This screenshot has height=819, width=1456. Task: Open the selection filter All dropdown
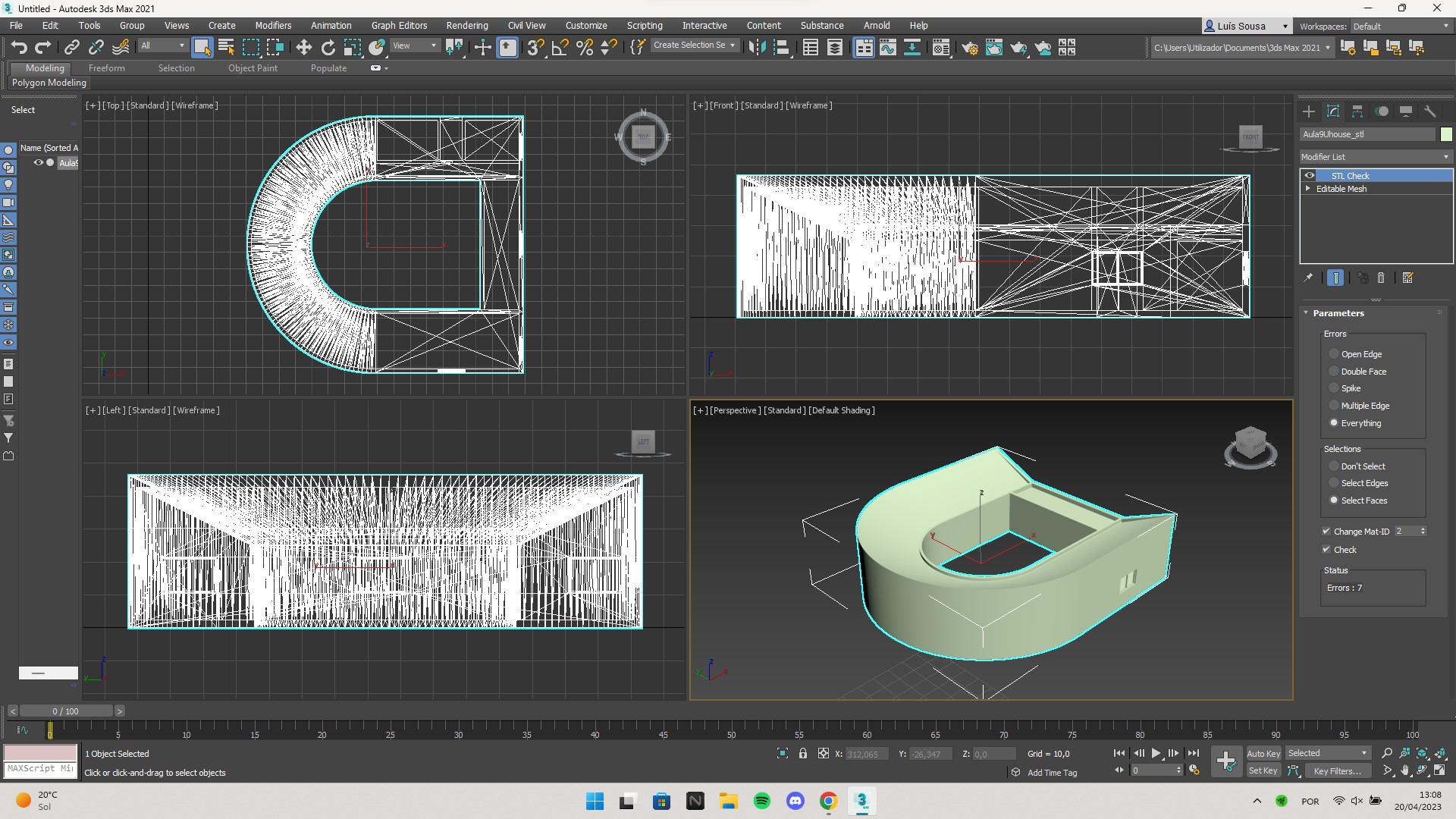(162, 45)
